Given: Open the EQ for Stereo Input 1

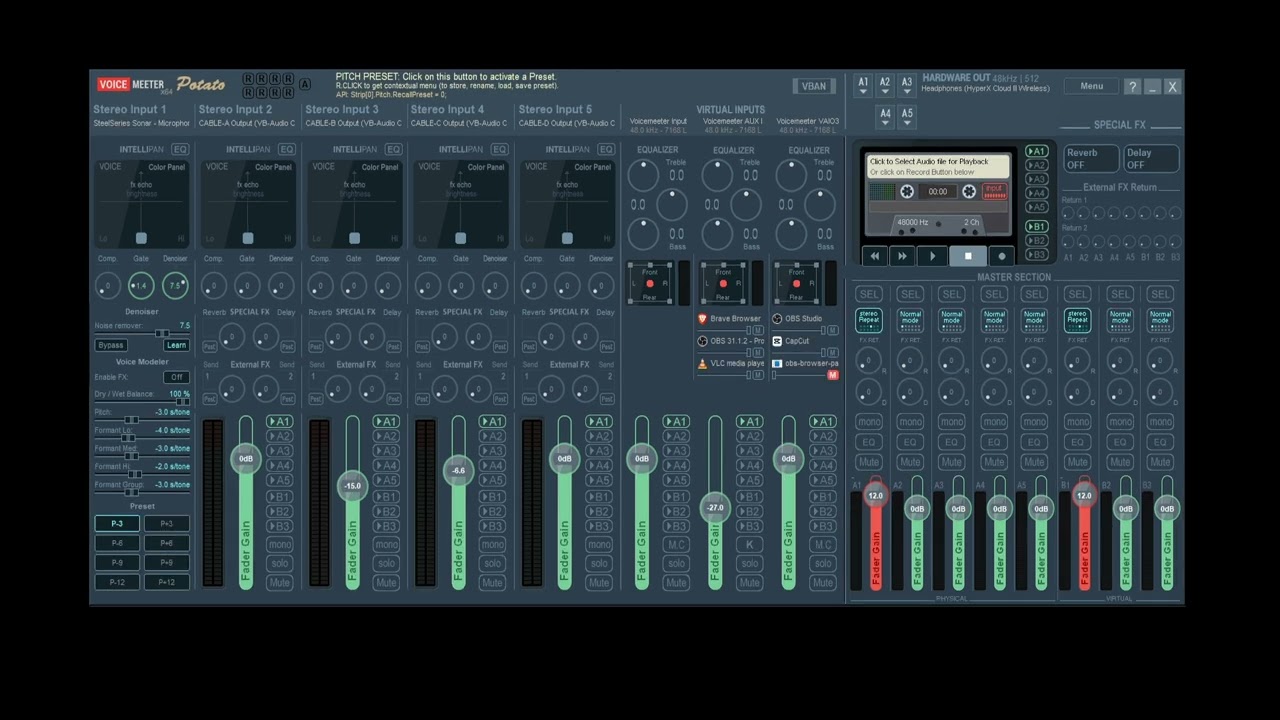Looking at the screenshot, I should 180,149.
